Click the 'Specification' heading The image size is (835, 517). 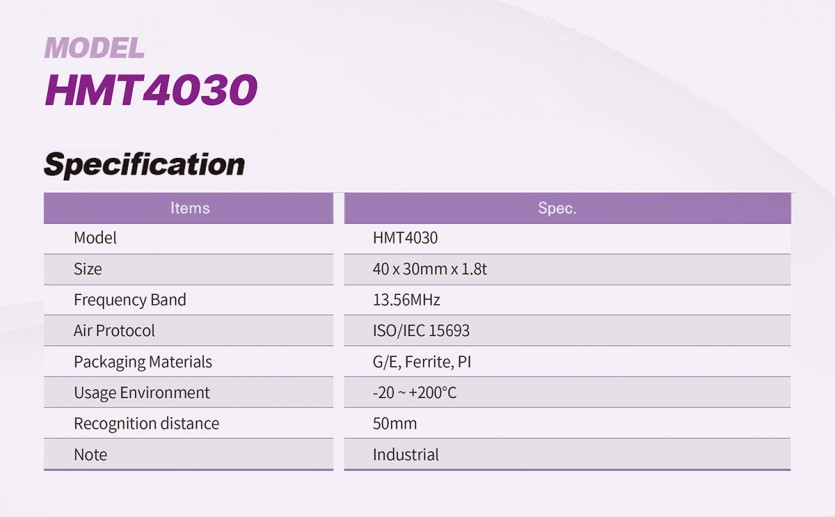point(144,165)
